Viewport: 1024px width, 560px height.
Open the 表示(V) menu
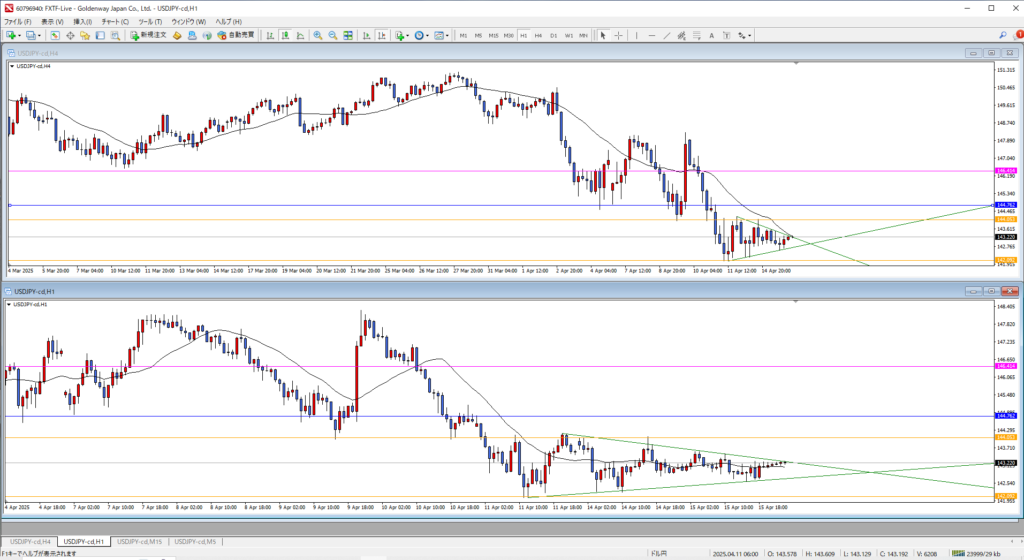52,22
